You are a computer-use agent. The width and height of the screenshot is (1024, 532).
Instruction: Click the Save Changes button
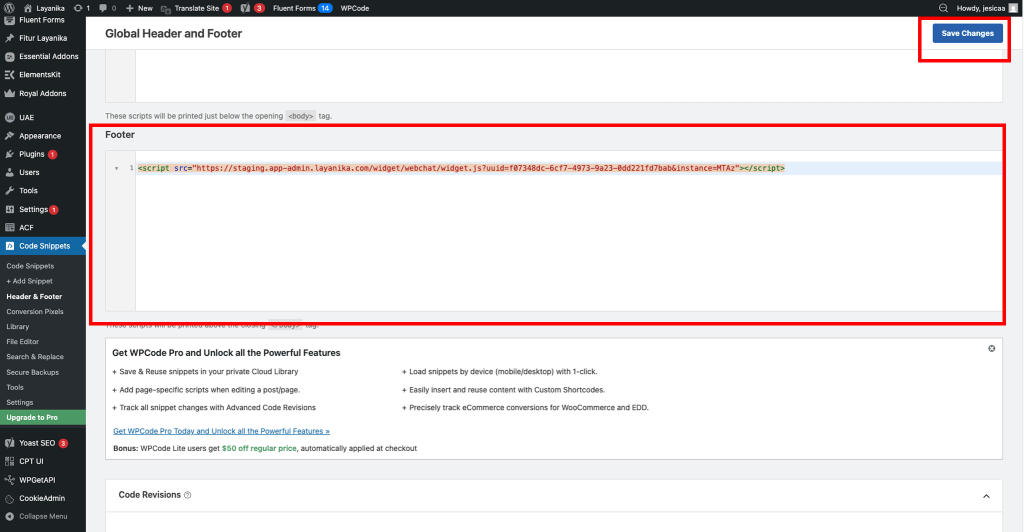pos(967,33)
